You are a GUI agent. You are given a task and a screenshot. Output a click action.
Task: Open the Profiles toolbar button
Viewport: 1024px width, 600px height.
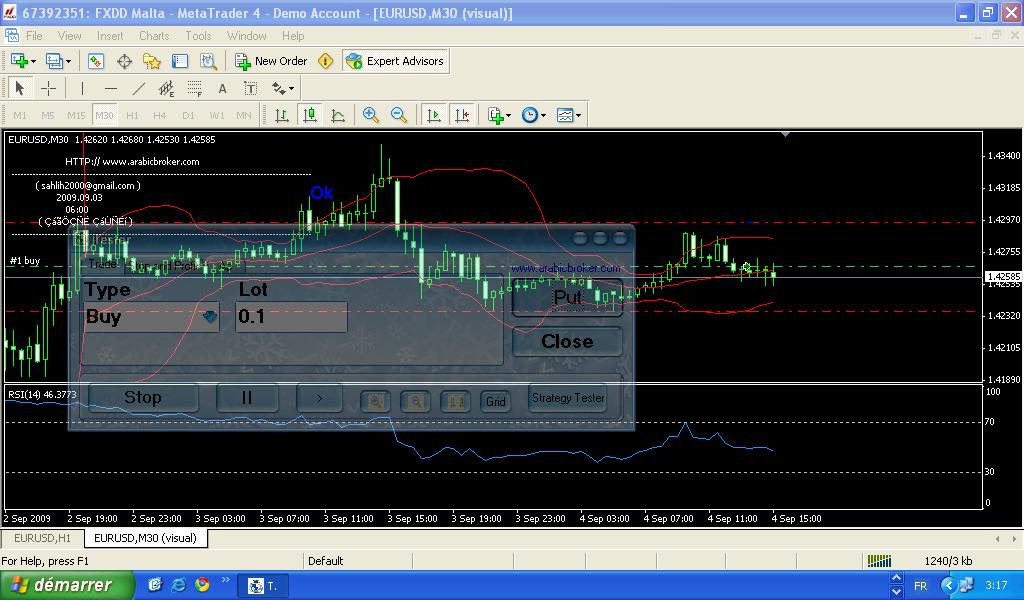point(54,61)
